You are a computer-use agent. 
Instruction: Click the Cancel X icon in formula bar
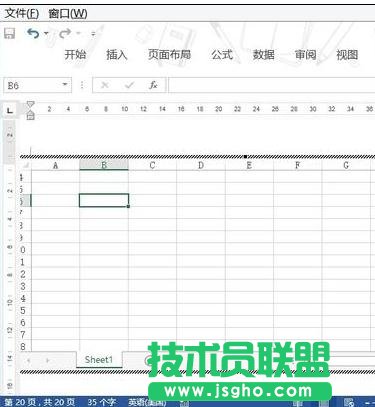[x=105, y=85]
